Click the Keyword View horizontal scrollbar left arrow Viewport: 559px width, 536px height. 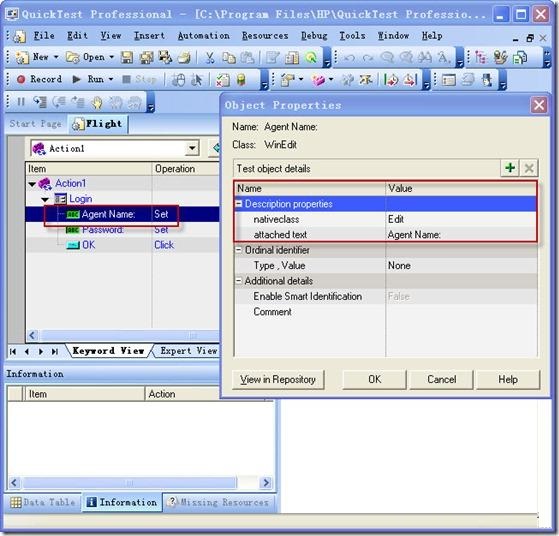click(x=32, y=336)
